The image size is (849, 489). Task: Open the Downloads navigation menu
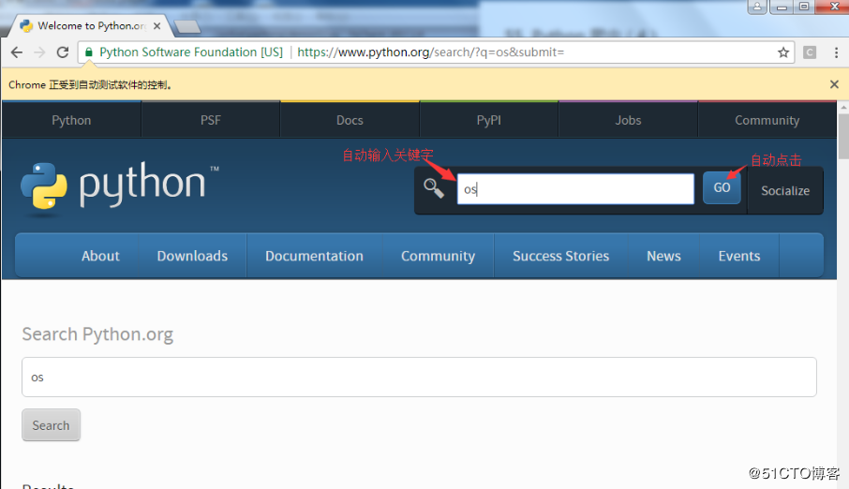pyautogui.click(x=192, y=256)
